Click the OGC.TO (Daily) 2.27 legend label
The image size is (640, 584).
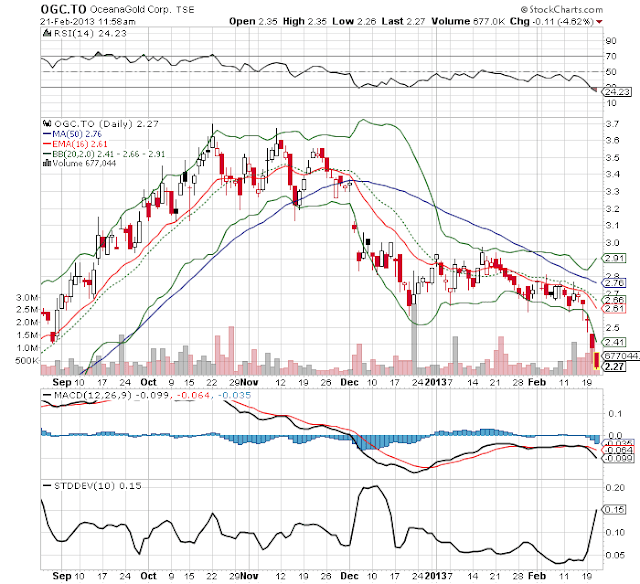pyautogui.click(x=106, y=124)
